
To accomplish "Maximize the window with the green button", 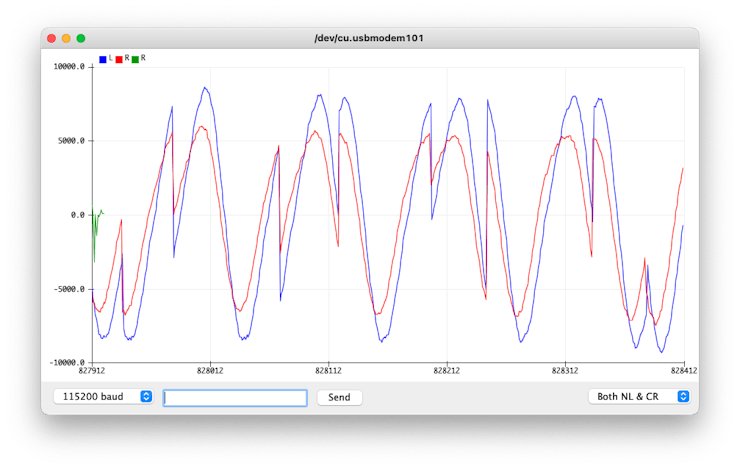I will click(81, 38).
